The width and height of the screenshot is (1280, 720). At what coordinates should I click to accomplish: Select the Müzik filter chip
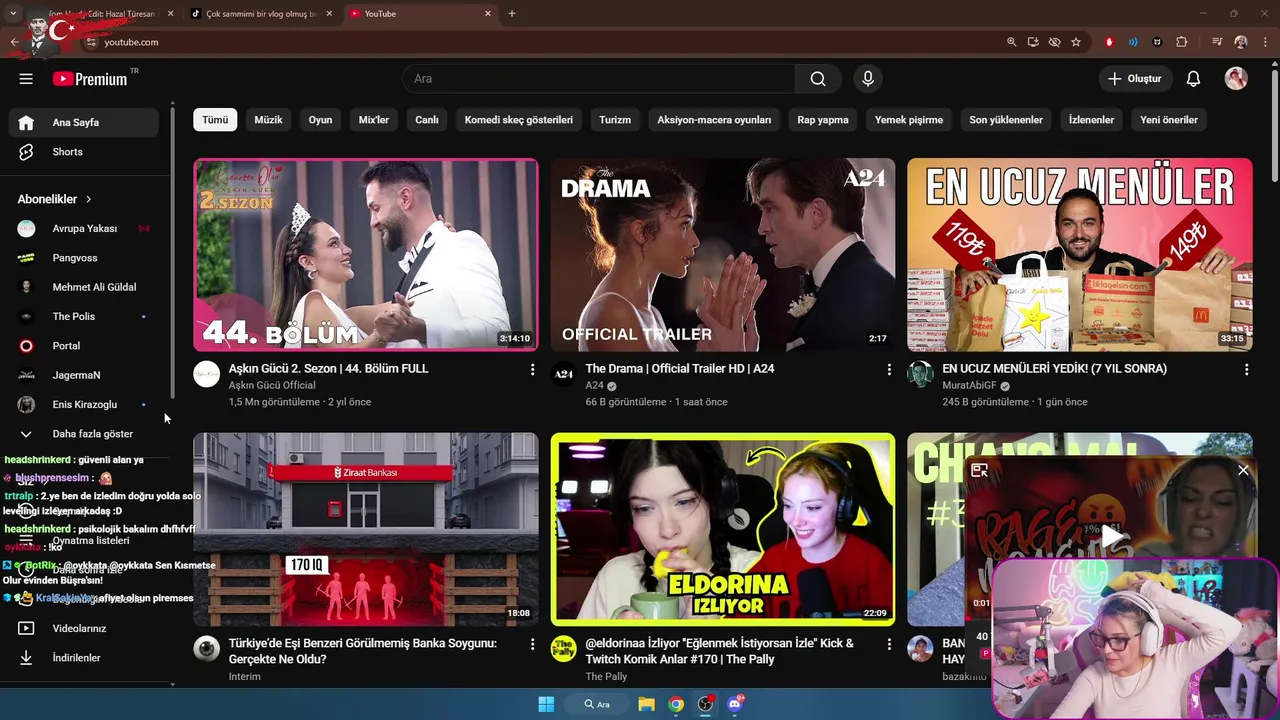268,120
